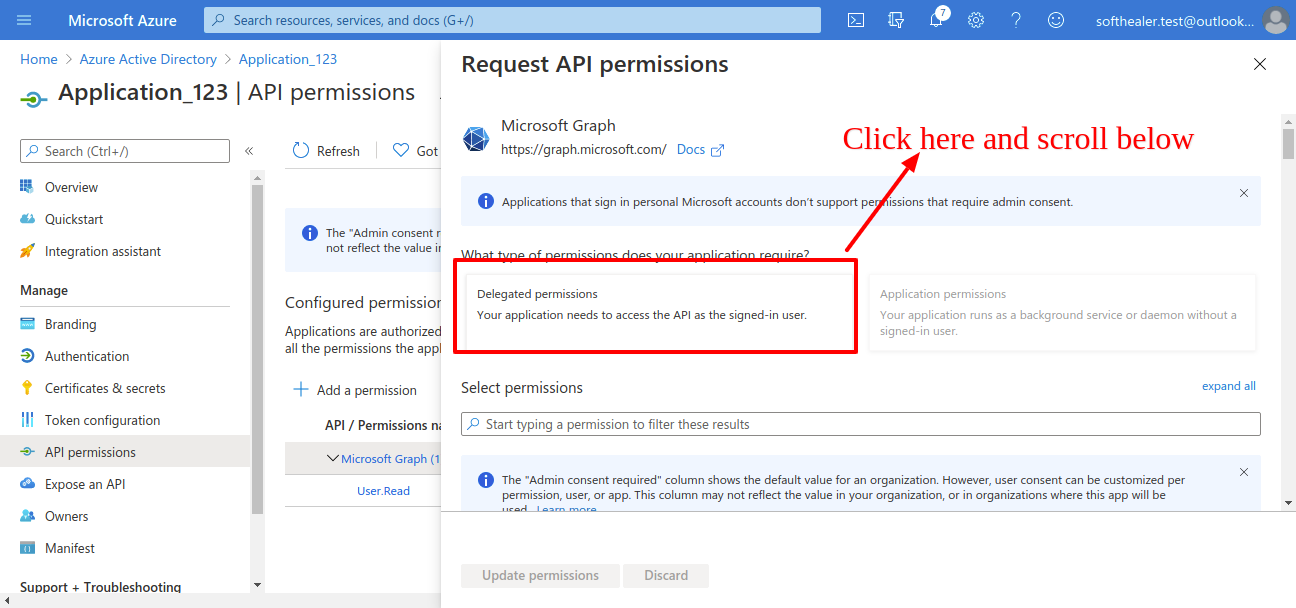Click the panel vertical scrollbar thumb
The width and height of the screenshot is (1296, 608).
click(1288, 144)
